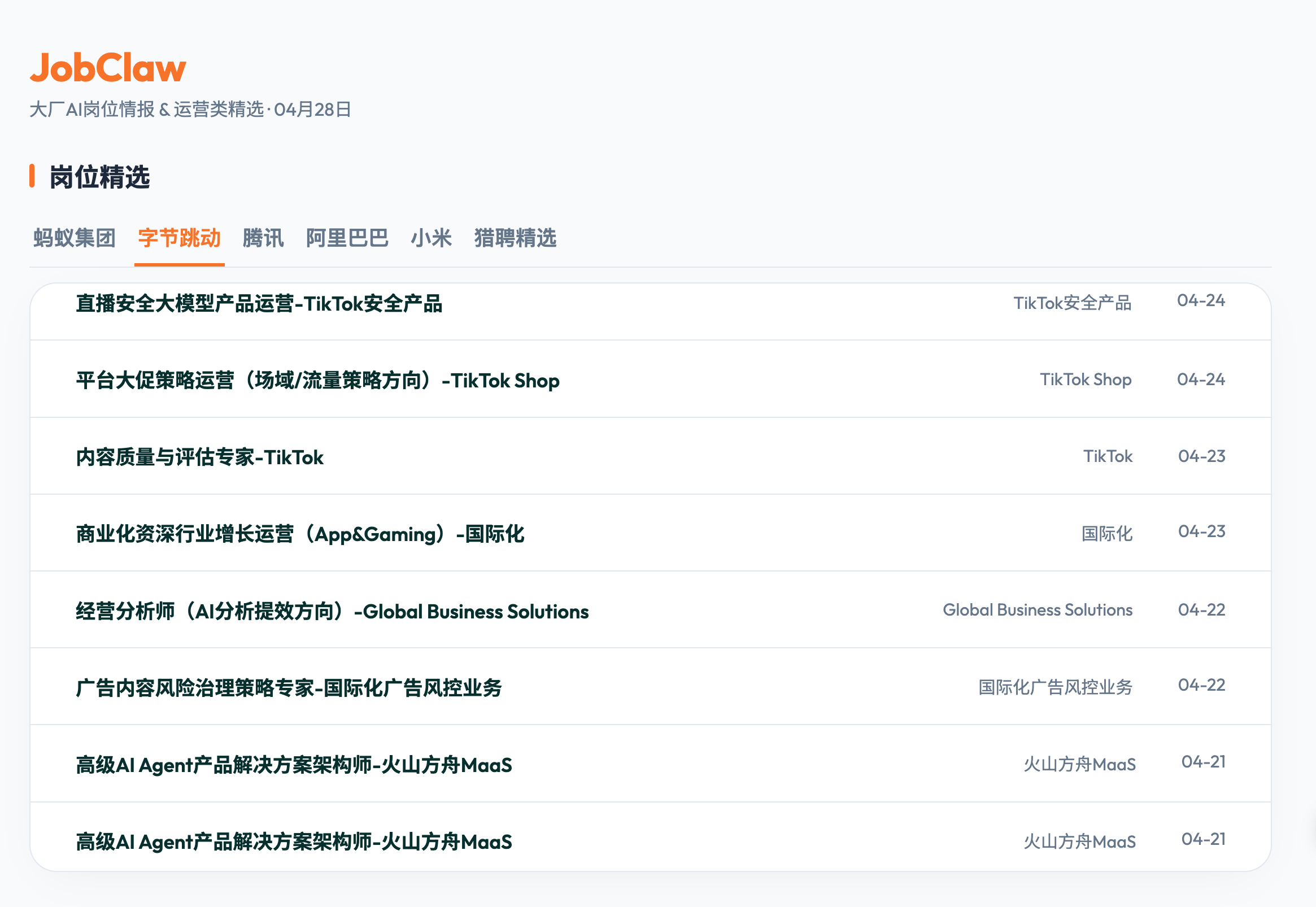Viewport: 1316px width, 907px height.
Task: Select the 猎聘精选 tab
Action: point(515,238)
